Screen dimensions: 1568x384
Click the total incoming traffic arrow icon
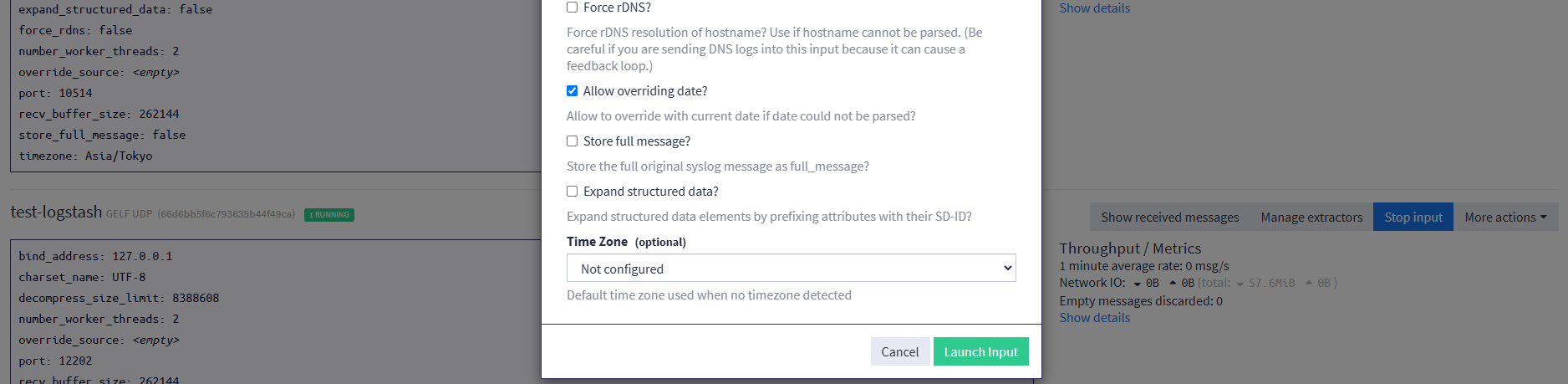point(1240,284)
